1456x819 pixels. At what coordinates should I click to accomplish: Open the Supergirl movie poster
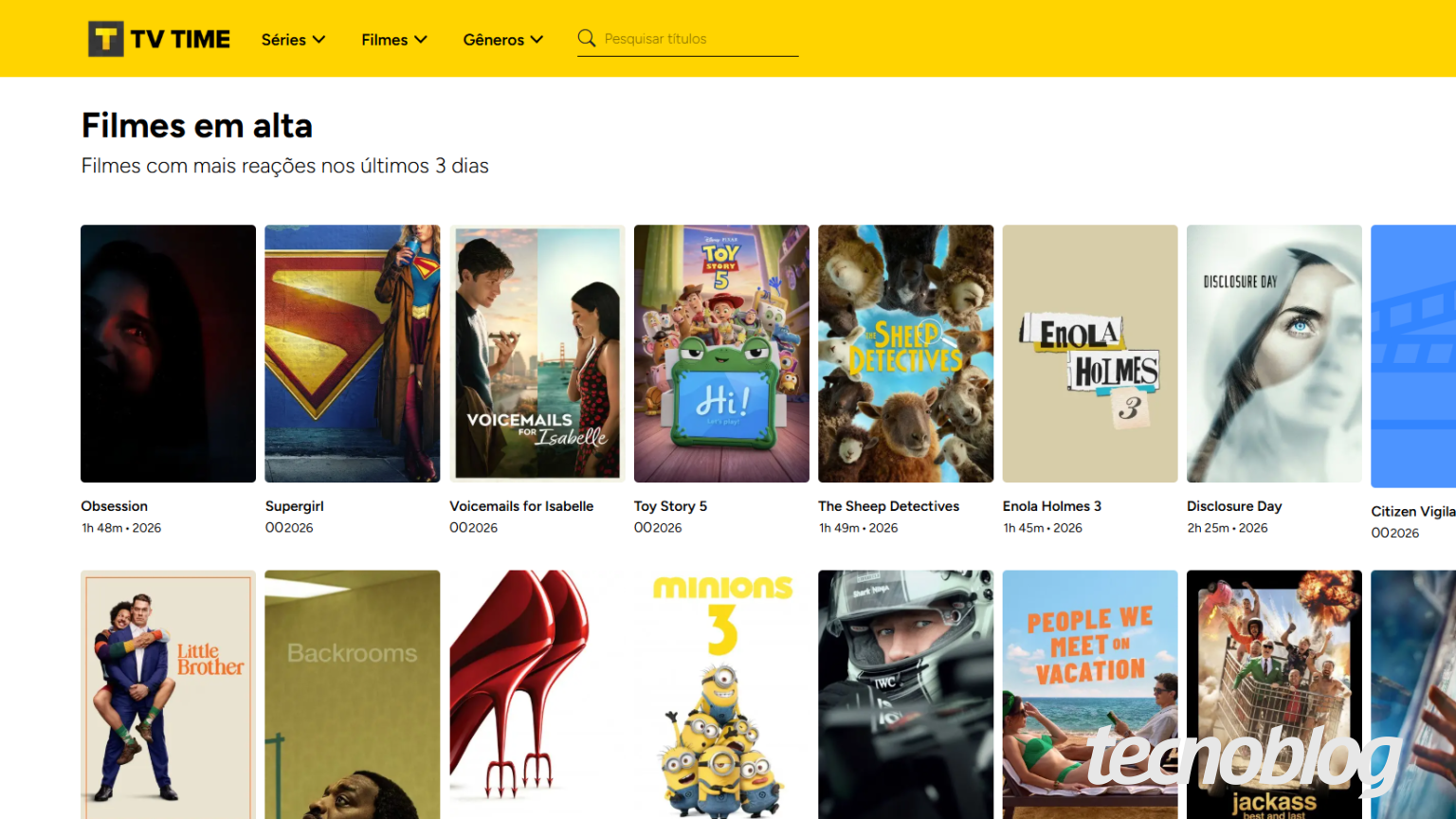tap(353, 354)
